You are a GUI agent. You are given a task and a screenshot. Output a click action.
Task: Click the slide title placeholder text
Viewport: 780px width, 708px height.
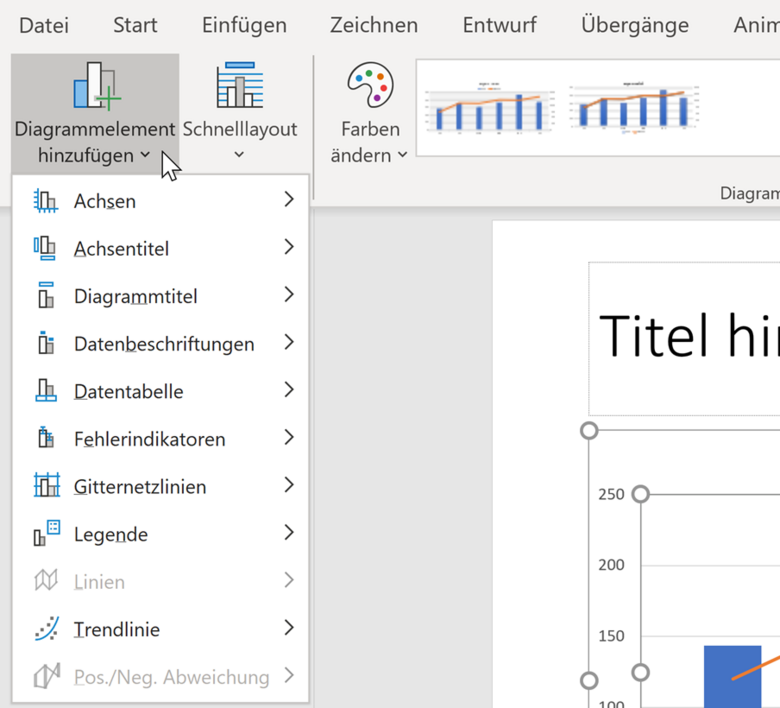[x=689, y=336]
